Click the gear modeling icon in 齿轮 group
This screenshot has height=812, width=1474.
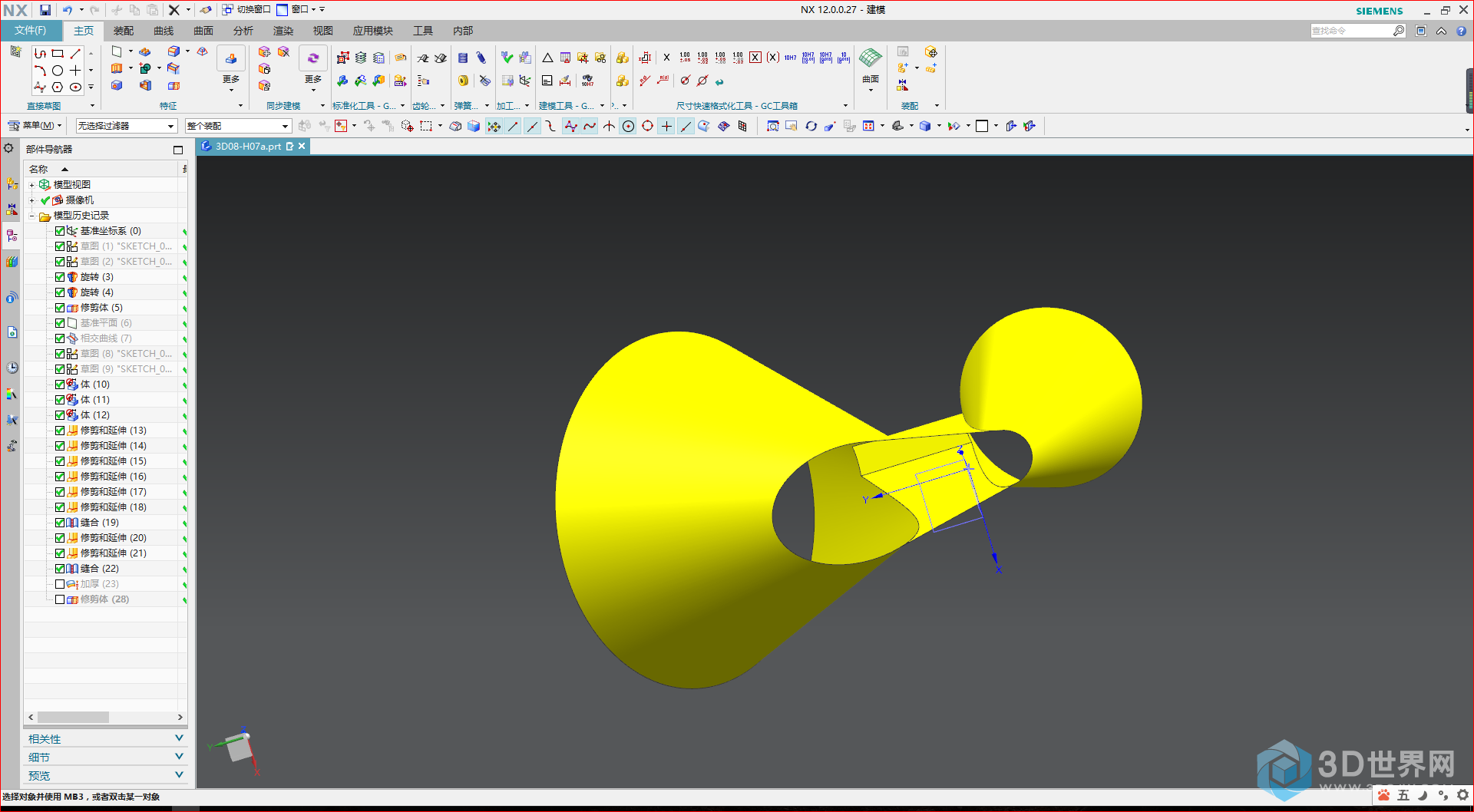click(x=422, y=58)
